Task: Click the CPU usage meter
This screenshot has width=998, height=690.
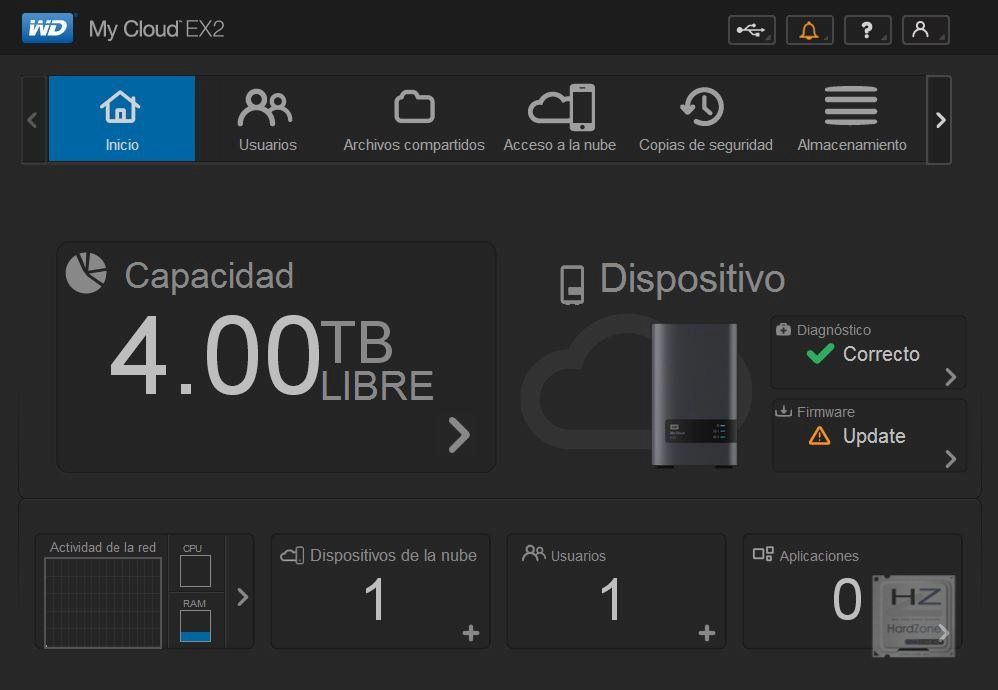Action: coord(195,571)
